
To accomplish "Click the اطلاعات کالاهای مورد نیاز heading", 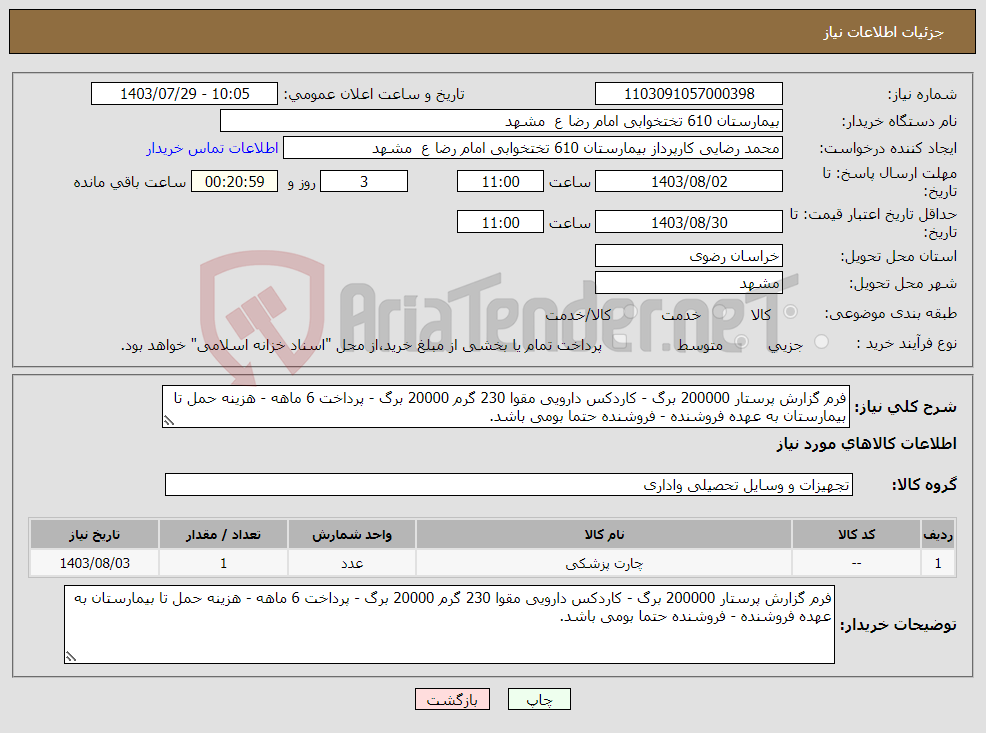I will tap(866, 444).
